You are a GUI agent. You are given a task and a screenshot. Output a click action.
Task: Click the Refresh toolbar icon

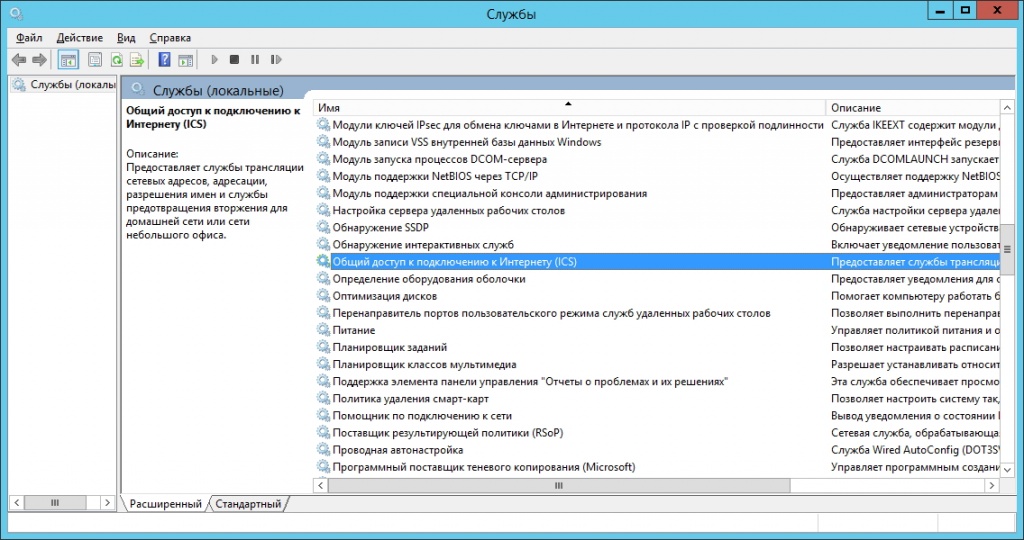116,60
